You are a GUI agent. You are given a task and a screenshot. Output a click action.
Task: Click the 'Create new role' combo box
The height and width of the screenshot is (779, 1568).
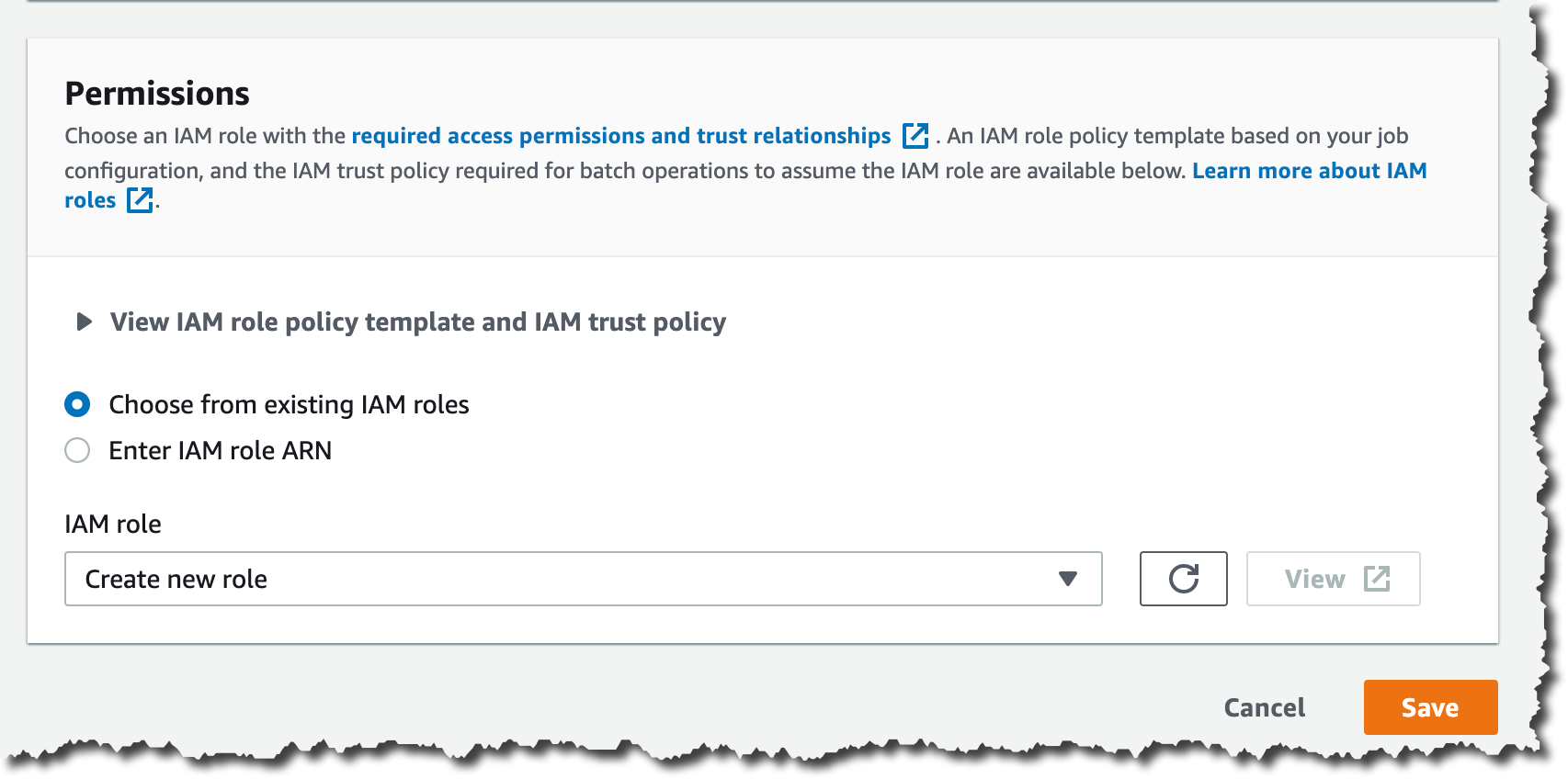[x=551, y=579]
